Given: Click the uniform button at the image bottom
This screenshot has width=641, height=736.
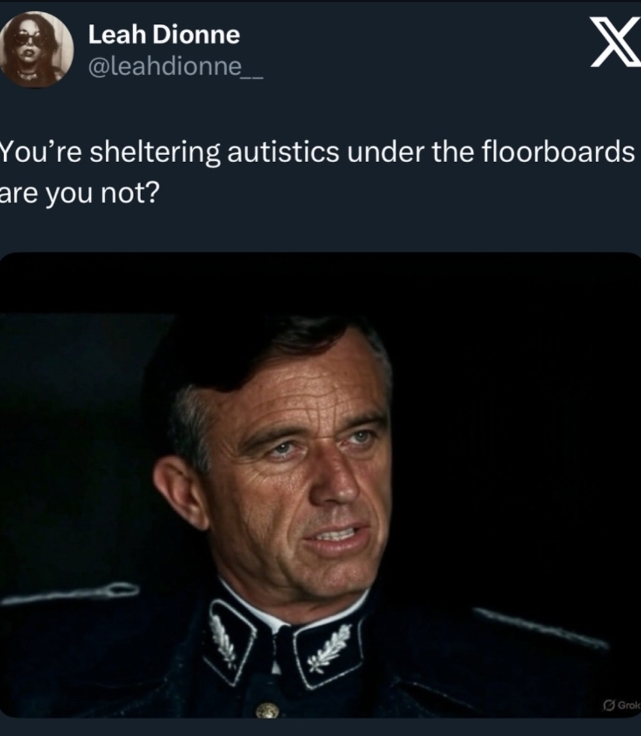Looking at the screenshot, I should pyautogui.click(x=268, y=709).
